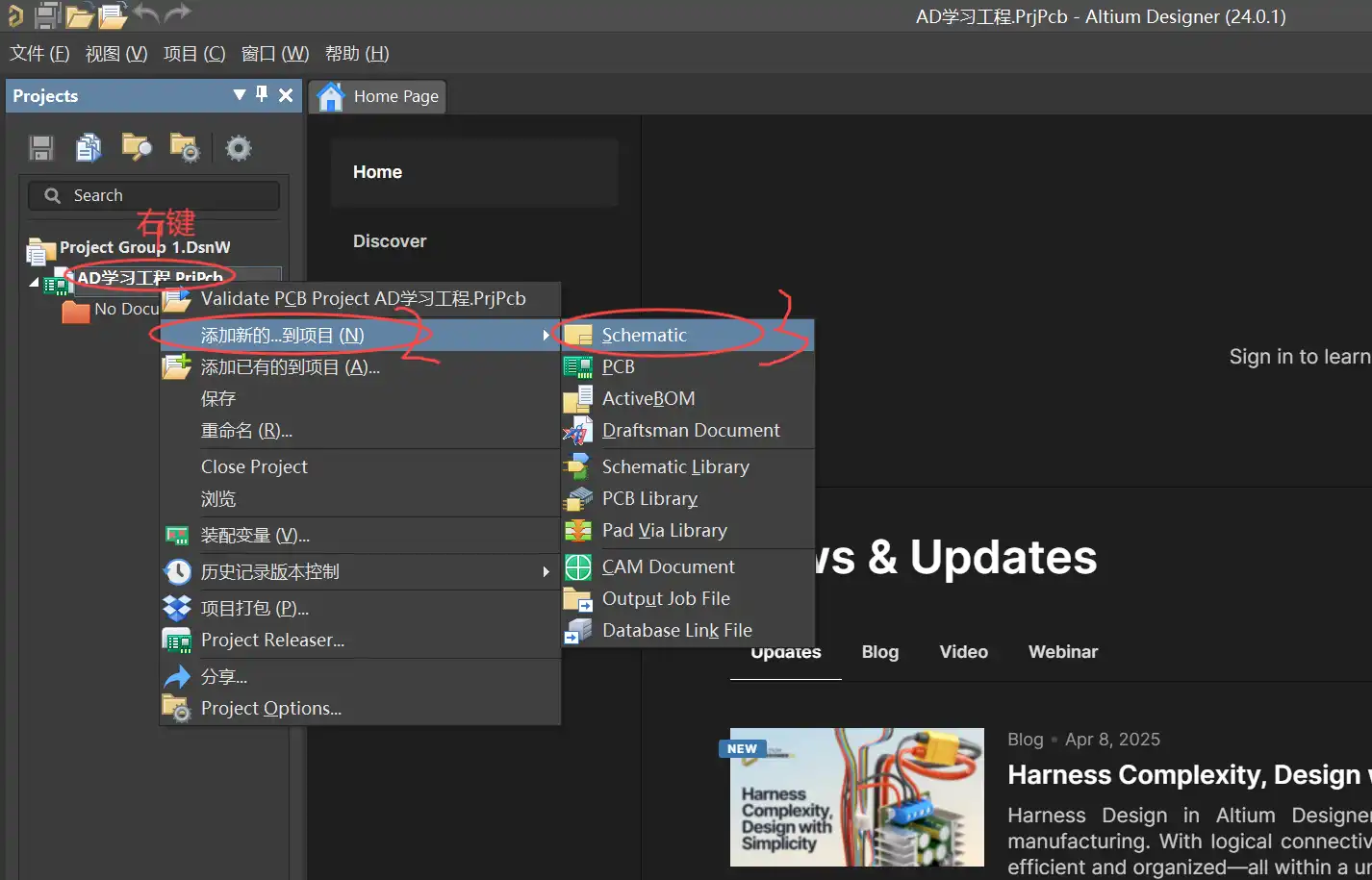
Task: Click the project packaging Dropbox icon
Action: [177, 608]
